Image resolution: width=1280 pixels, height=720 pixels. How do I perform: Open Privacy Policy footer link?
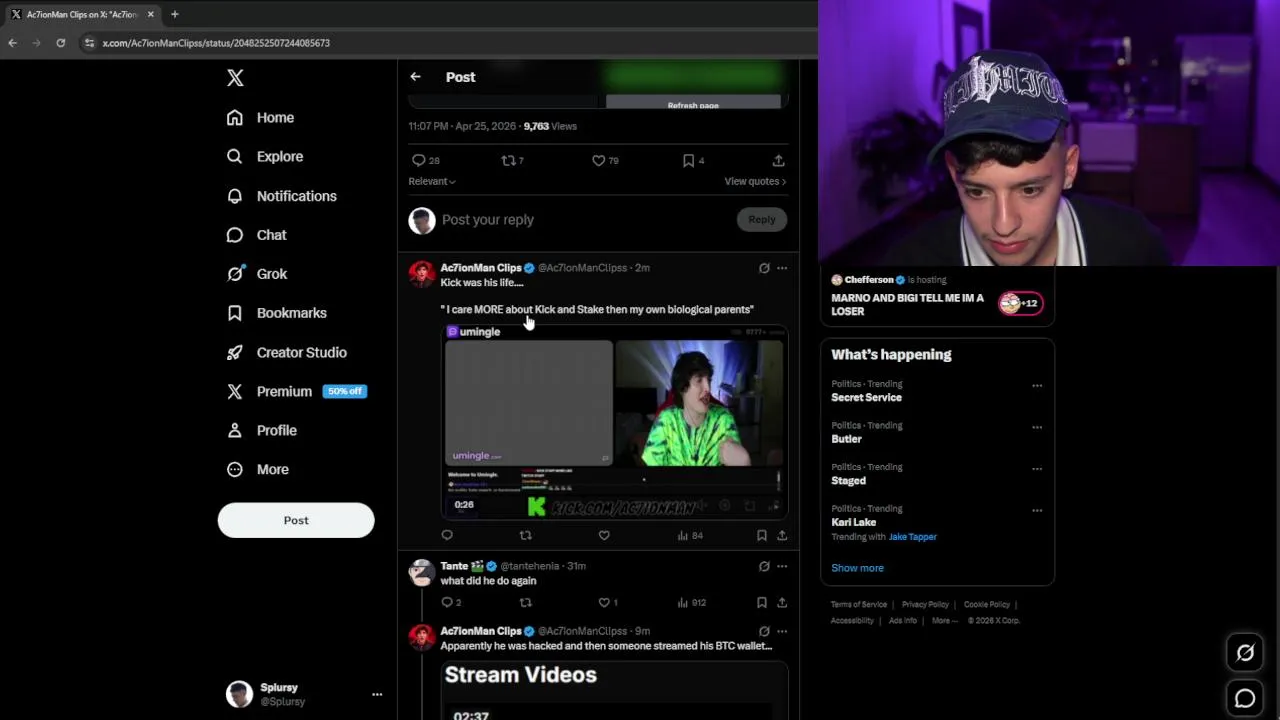(x=925, y=604)
